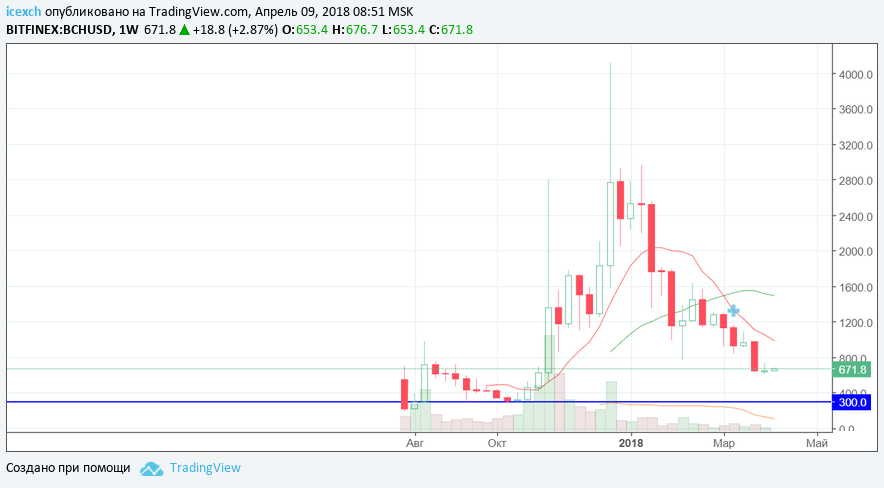Screen dimensions: 884x488
Task: Click the 2000.0 price axis label
Action: click(x=855, y=251)
